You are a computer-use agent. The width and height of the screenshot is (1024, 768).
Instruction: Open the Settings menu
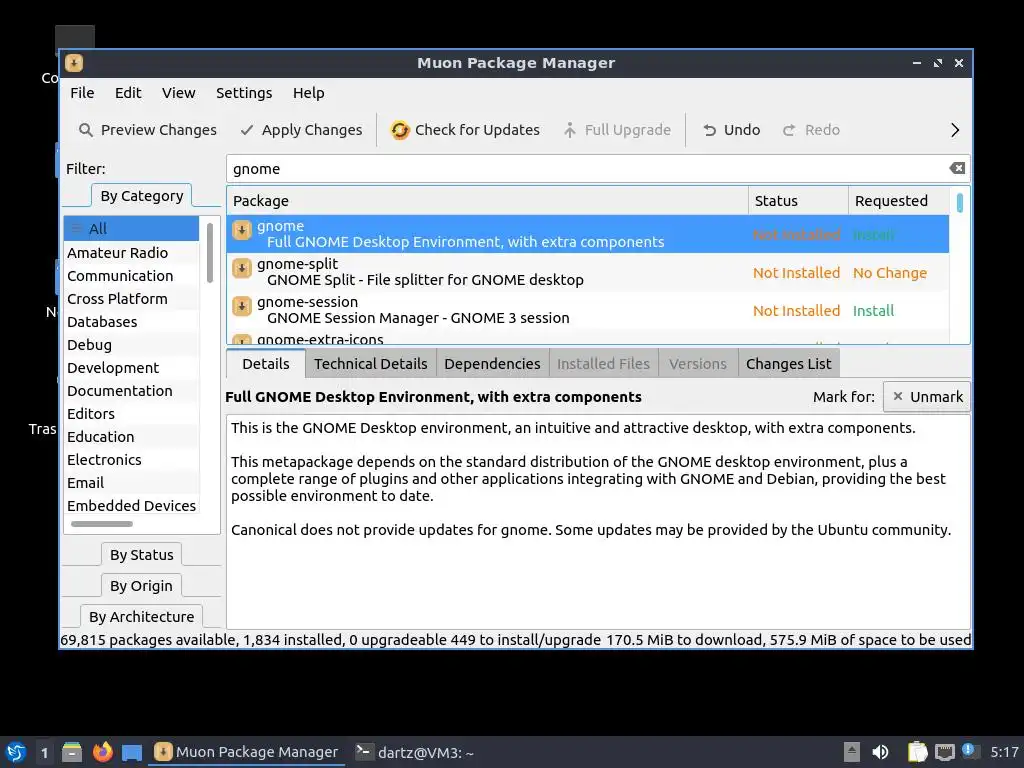tap(244, 93)
